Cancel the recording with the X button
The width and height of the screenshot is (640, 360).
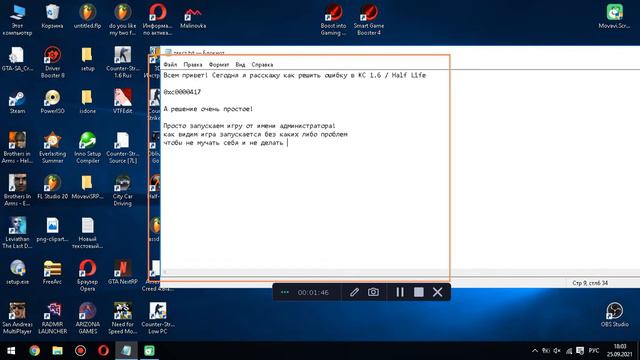click(x=438, y=292)
